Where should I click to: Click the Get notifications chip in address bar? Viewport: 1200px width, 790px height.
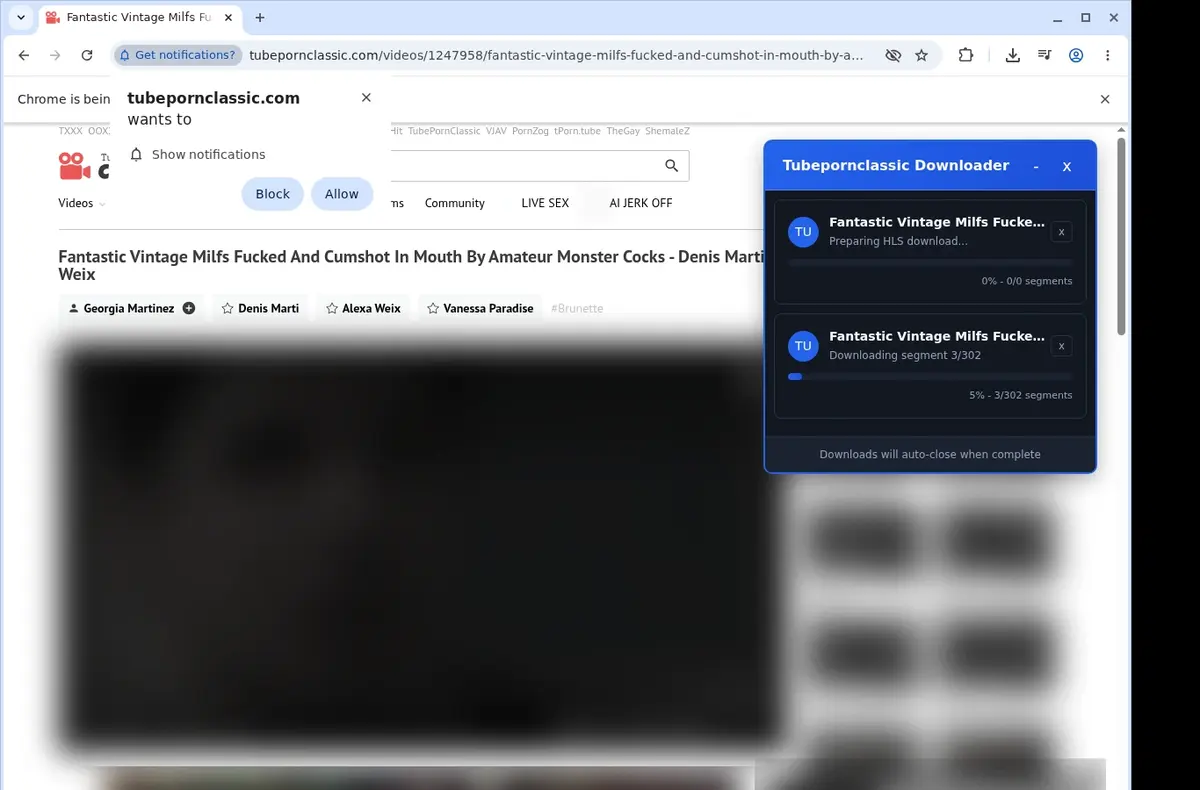(177, 55)
